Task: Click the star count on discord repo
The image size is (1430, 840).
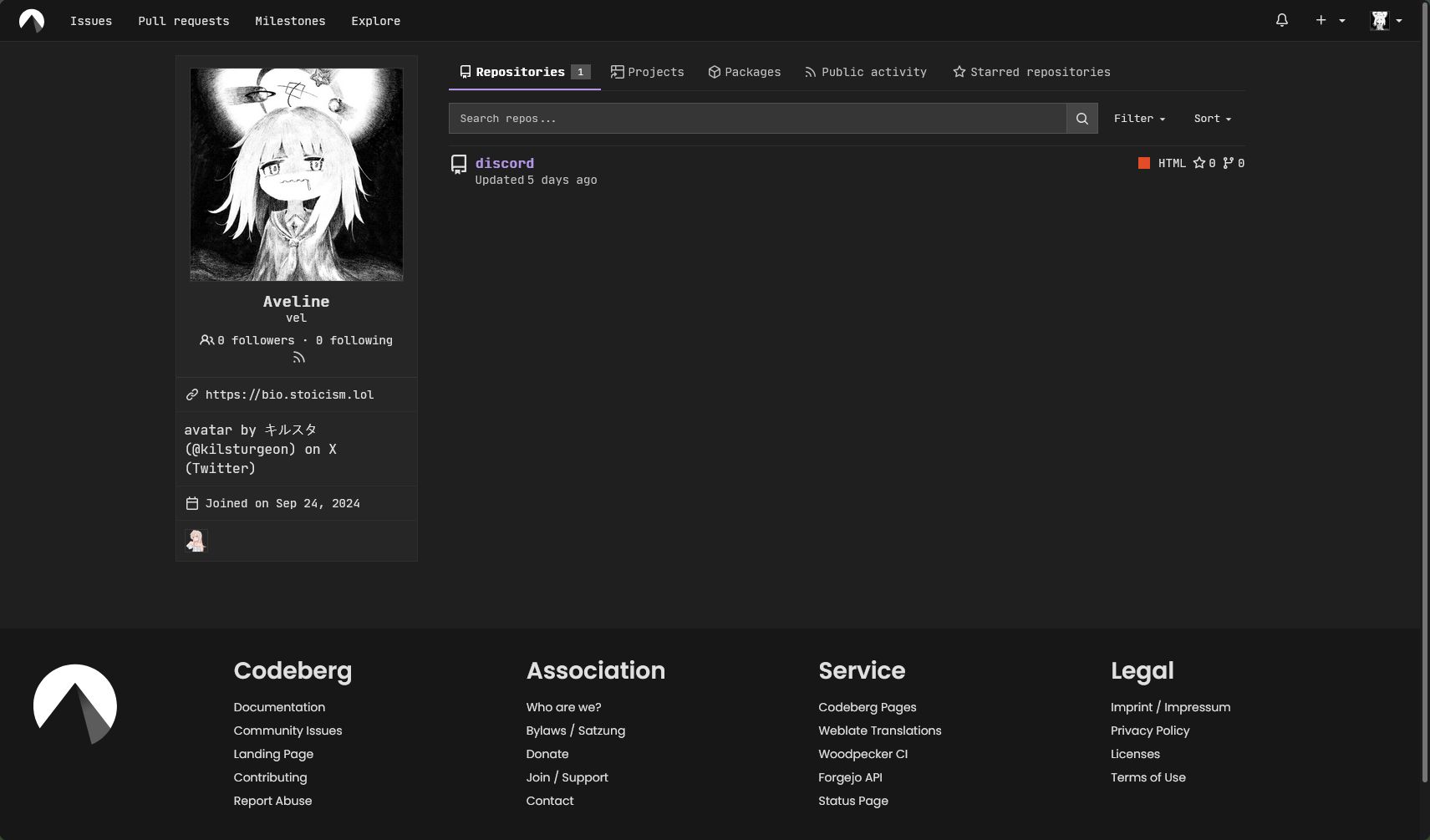Action: click(x=1204, y=163)
